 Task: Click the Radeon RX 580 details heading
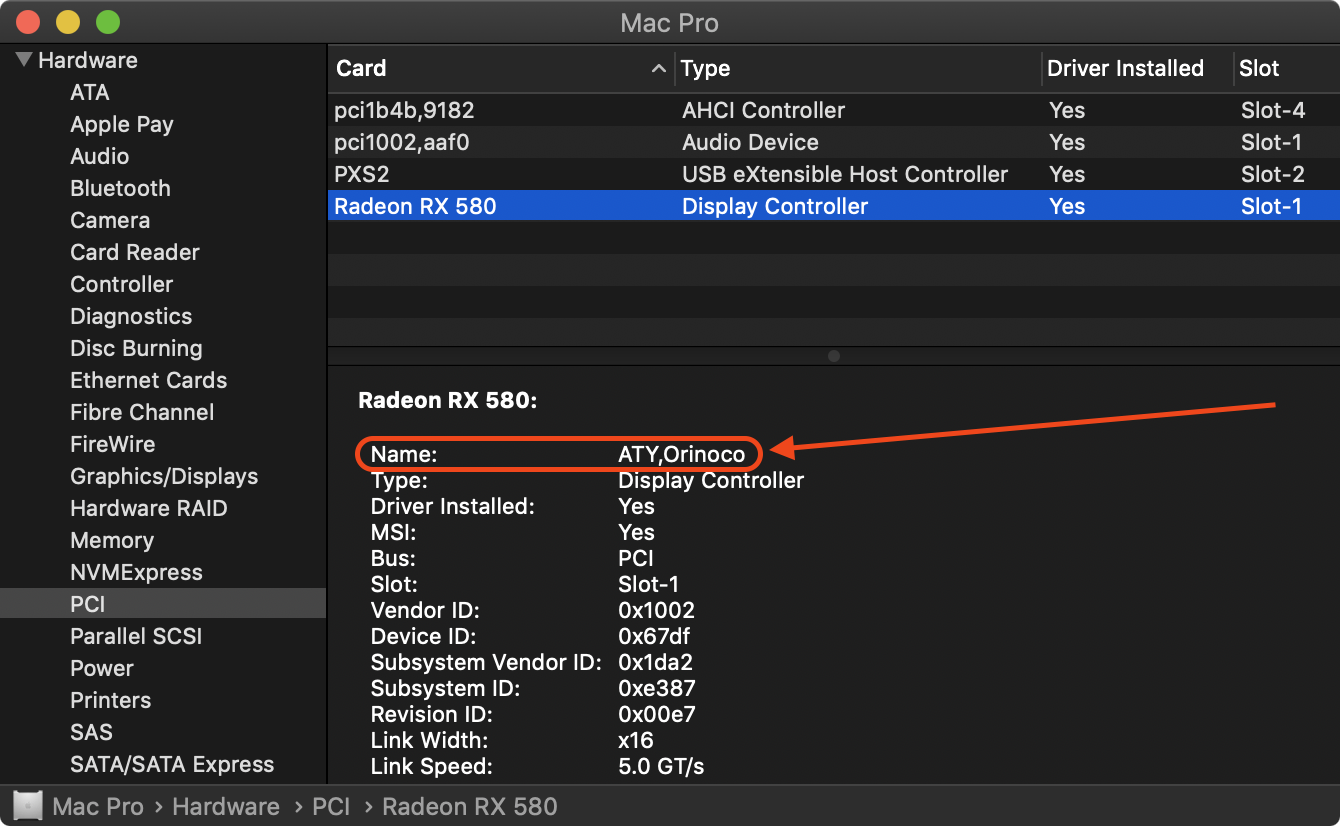point(448,401)
